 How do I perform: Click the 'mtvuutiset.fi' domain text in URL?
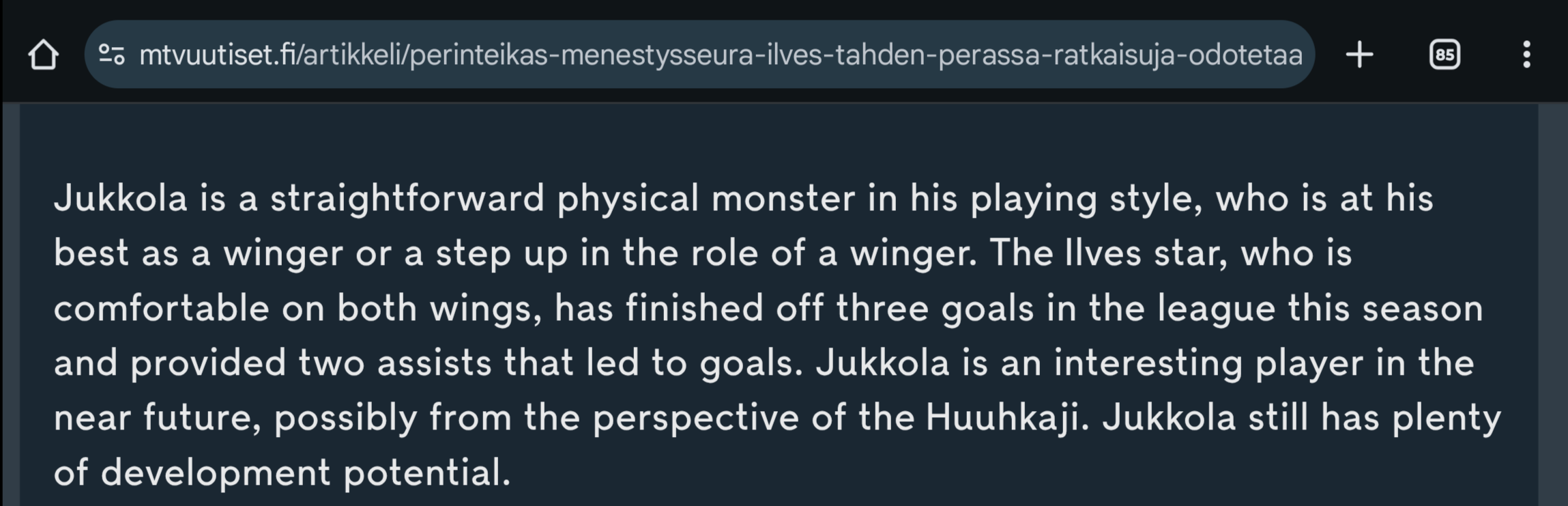pyautogui.click(x=218, y=55)
